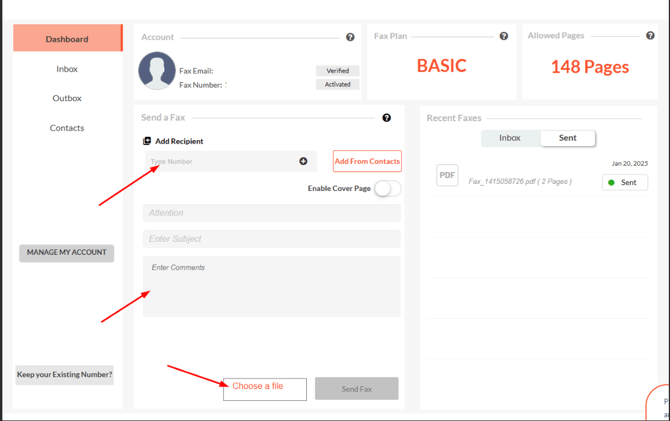Click the Add Recipient icon
Image resolution: width=670 pixels, height=421 pixels.
pos(147,141)
